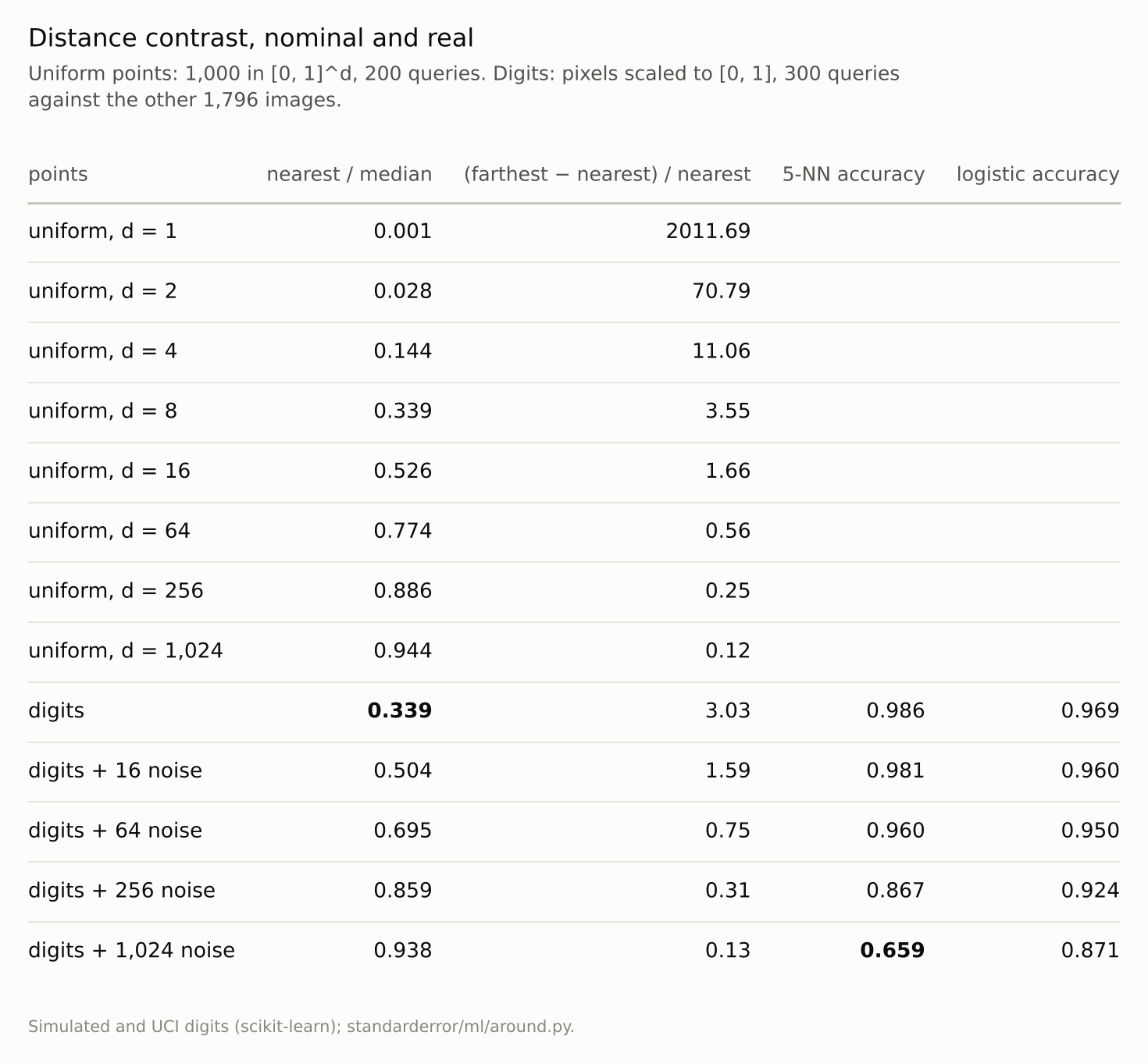Click the value 0.144
This screenshot has width=1148, height=1064.
coord(403,351)
